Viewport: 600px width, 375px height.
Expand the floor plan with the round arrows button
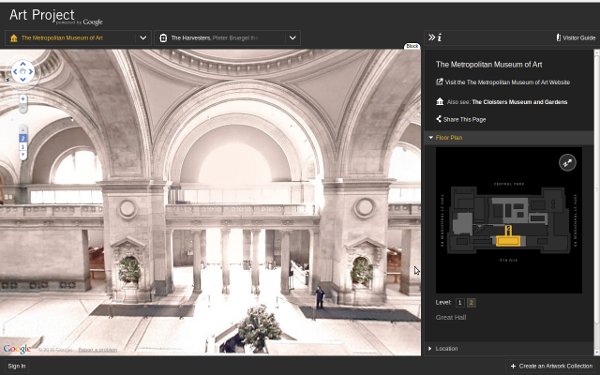pyautogui.click(x=567, y=163)
